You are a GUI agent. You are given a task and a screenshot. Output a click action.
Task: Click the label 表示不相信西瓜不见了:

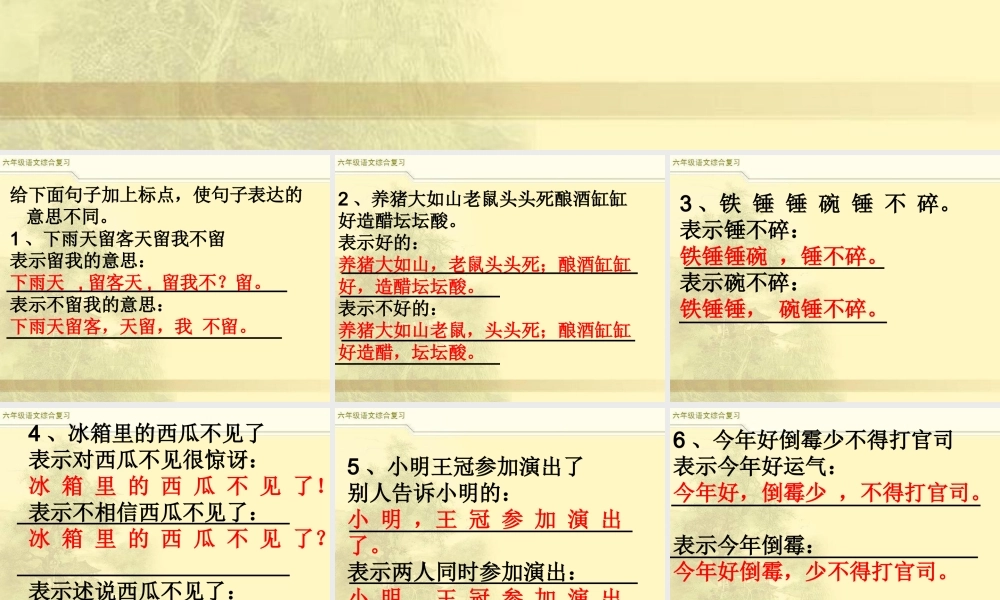(143, 513)
